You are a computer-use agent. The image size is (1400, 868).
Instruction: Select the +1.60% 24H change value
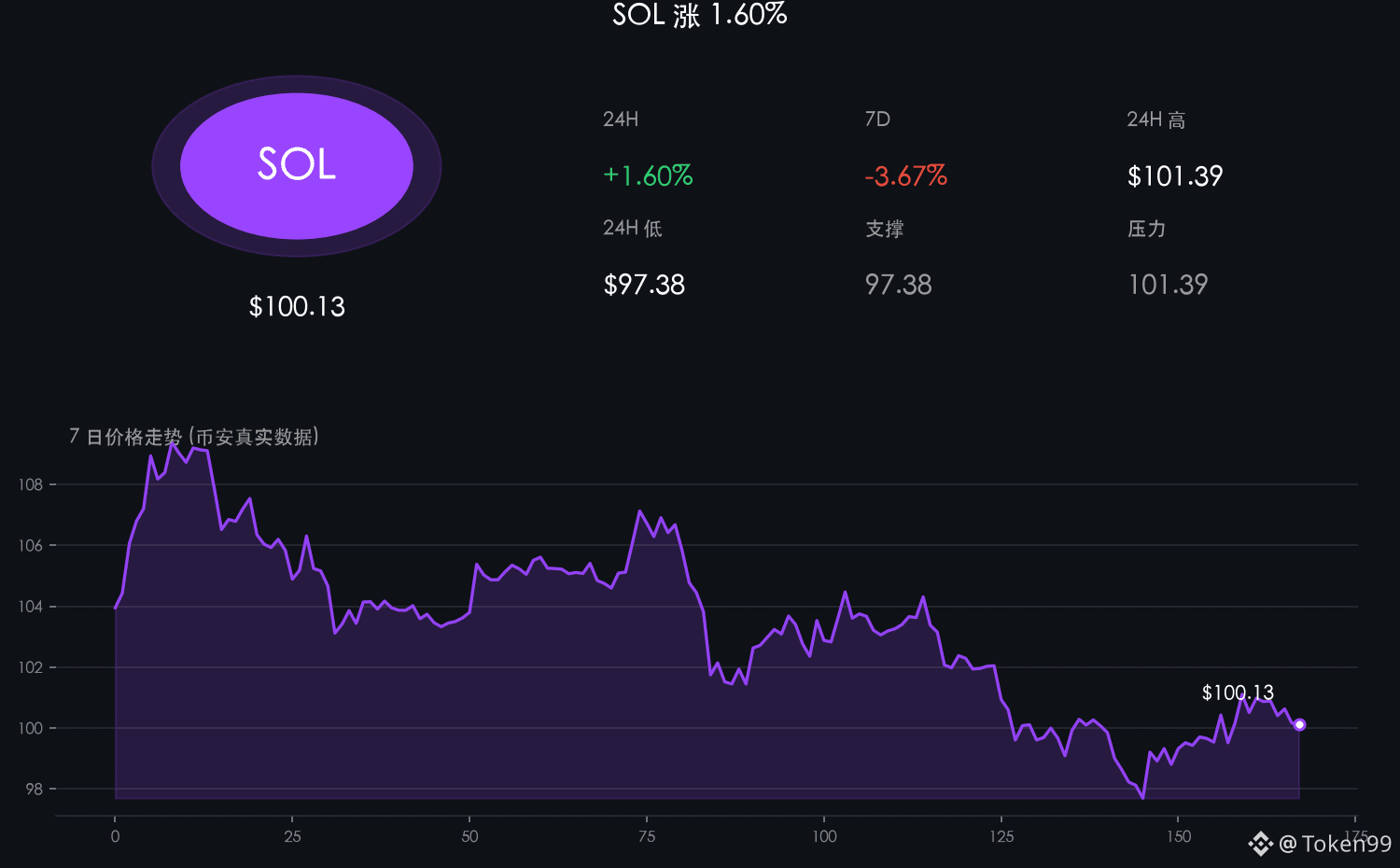[648, 175]
